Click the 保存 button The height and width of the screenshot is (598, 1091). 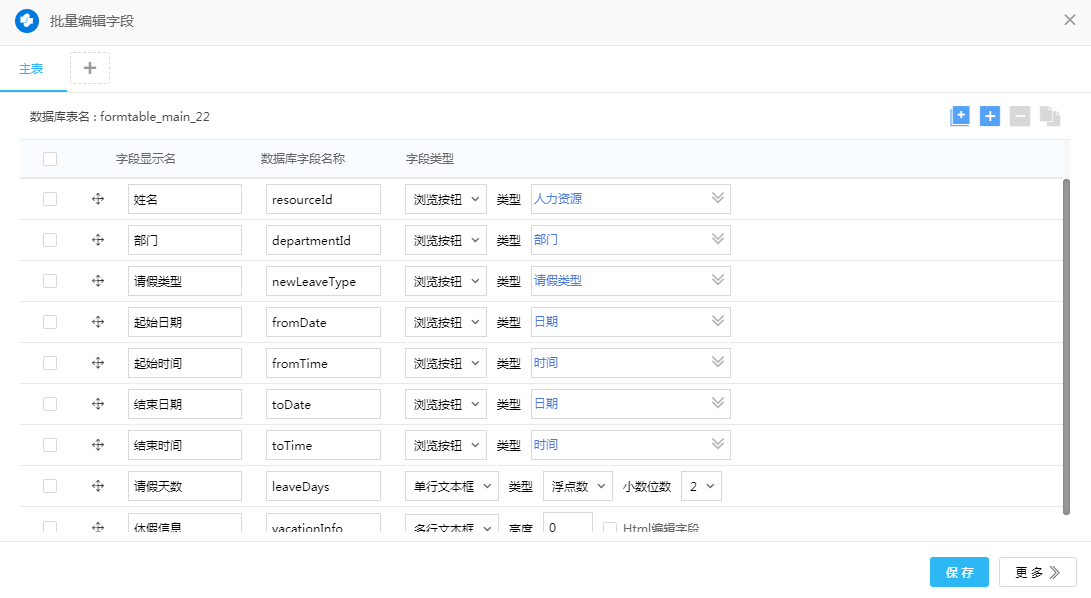[x=959, y=572]
